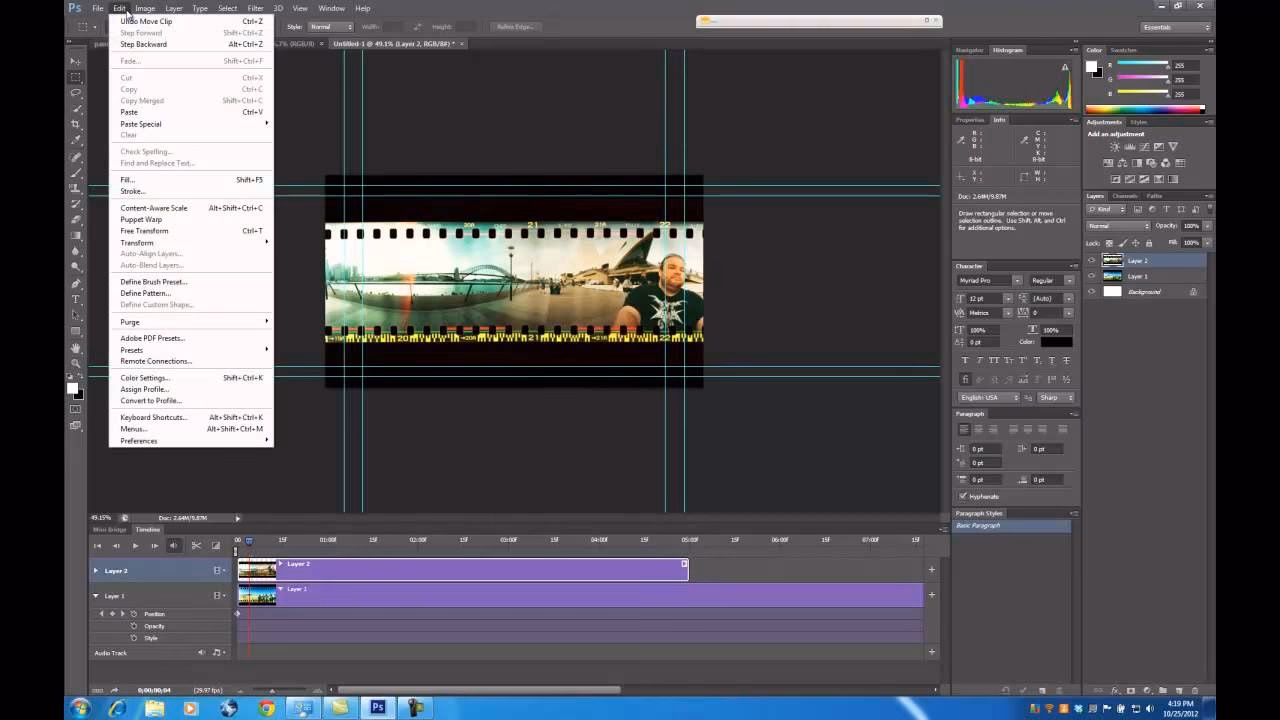Click the Layer 1 thumbnail in Layers panel

pos(1113,276)
